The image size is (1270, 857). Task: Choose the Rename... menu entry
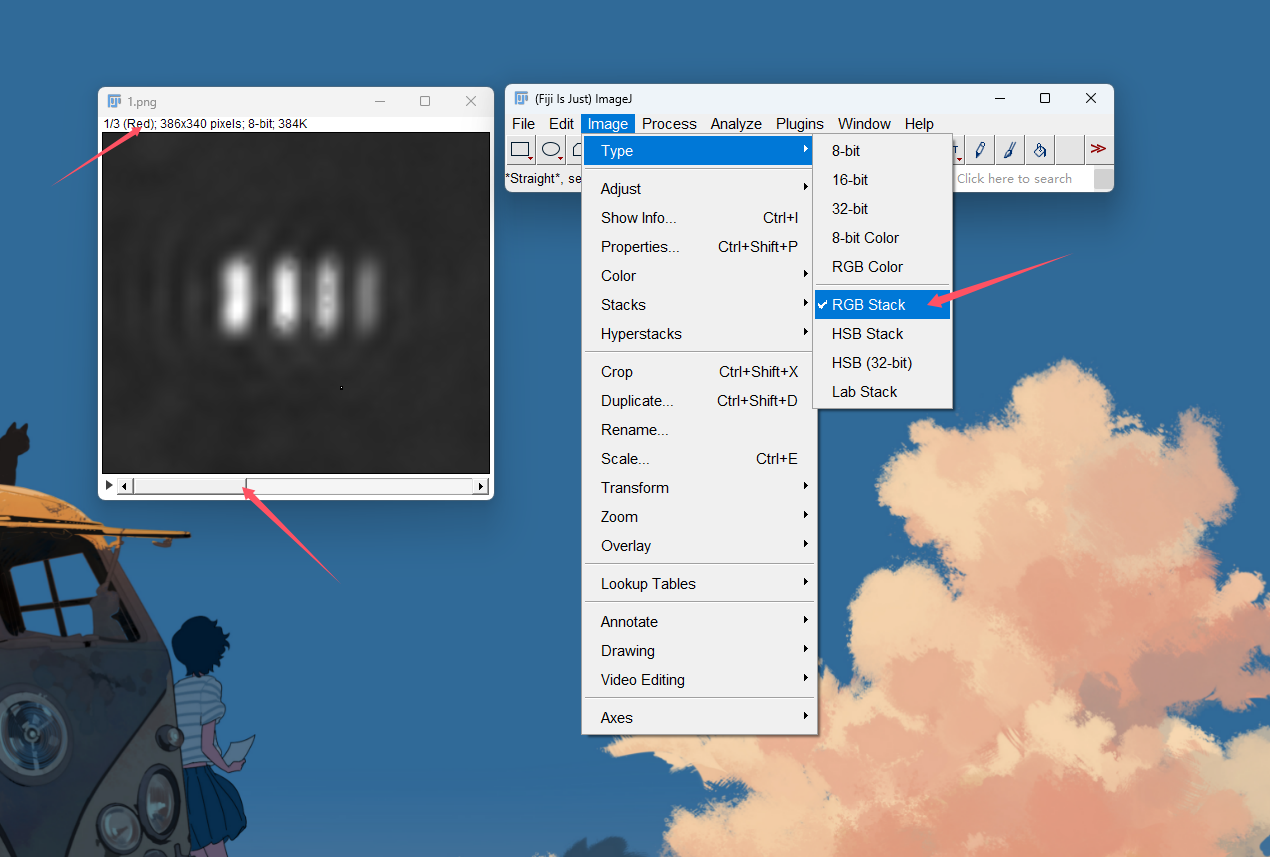700,430
